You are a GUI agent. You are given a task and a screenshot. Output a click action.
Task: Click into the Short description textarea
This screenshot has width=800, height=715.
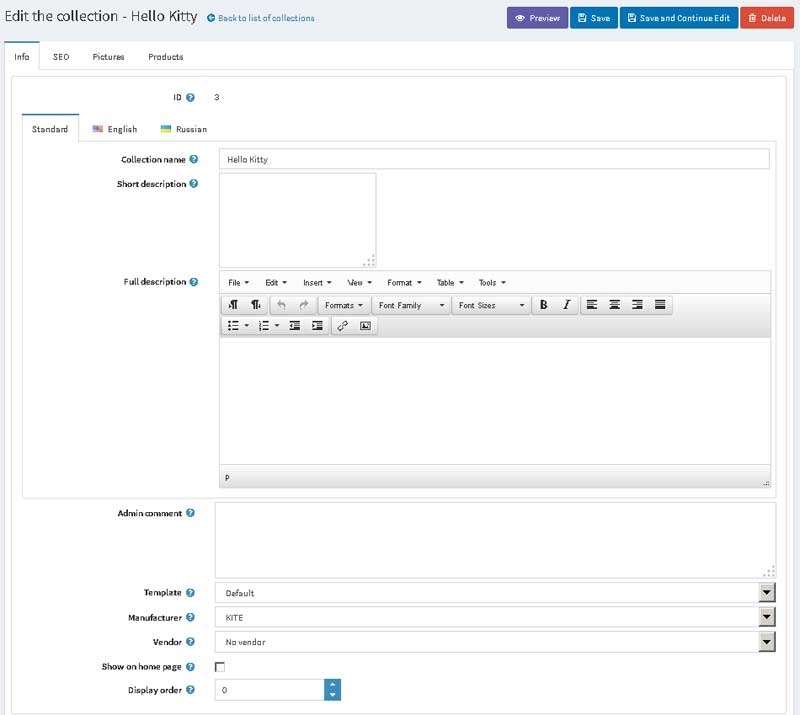click(297, 220)
